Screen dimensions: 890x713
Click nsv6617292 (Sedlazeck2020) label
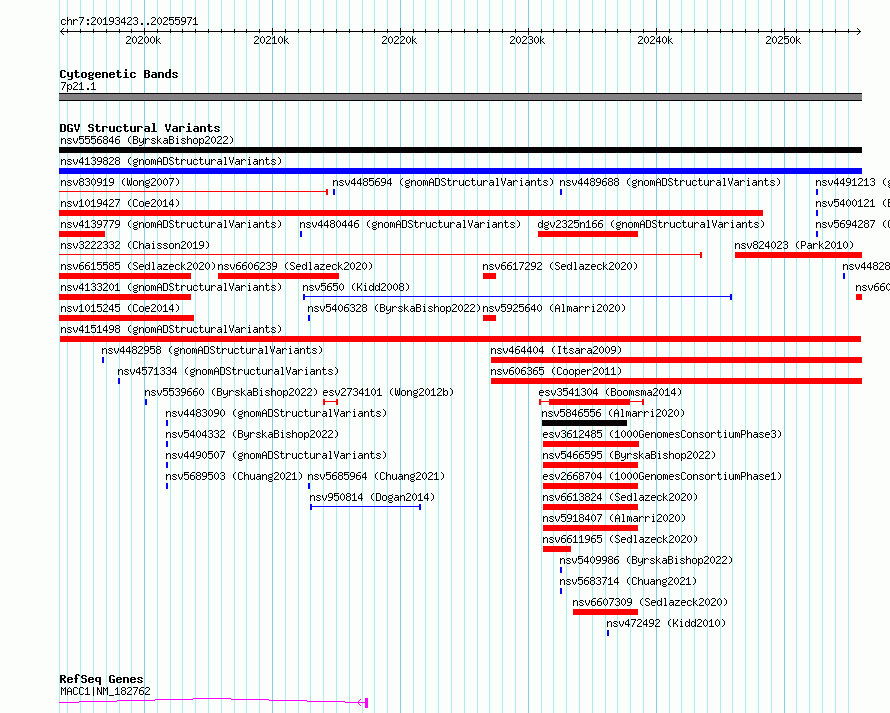(x=560, y=266)
